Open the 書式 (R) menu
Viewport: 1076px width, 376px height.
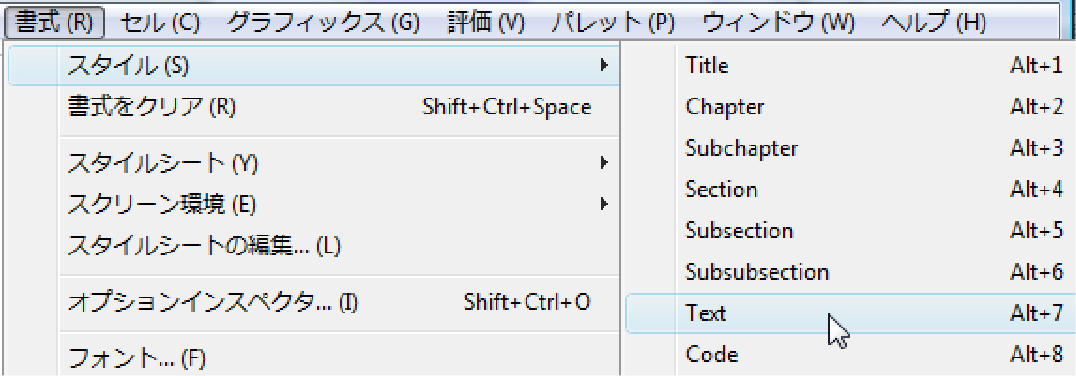(54, 23)
